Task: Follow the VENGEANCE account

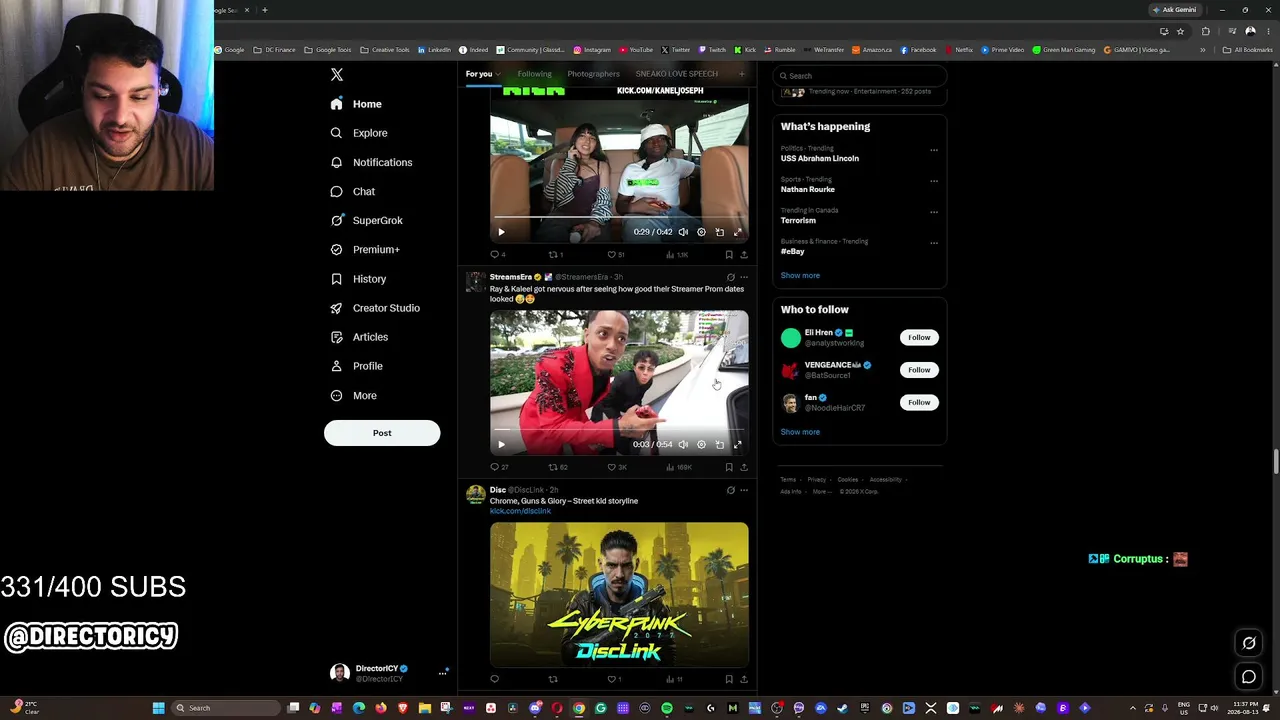Action: coord(919,370)
